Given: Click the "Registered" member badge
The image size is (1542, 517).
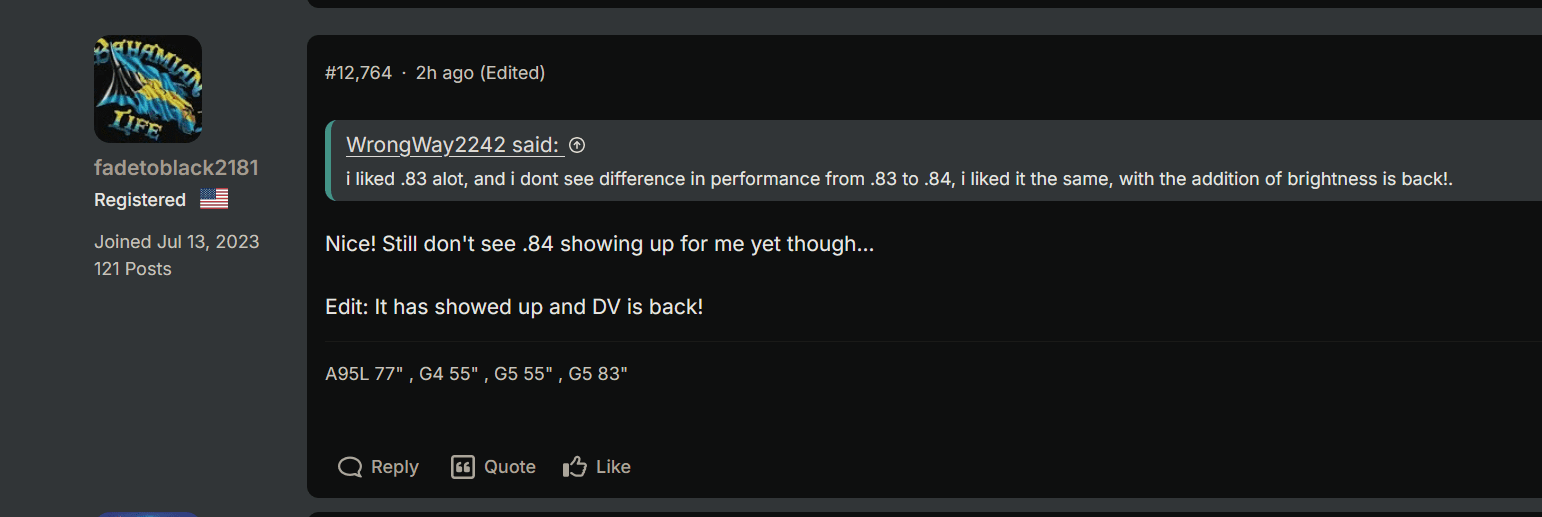Looking at the screenshot, I should click(x=140, y=200).
